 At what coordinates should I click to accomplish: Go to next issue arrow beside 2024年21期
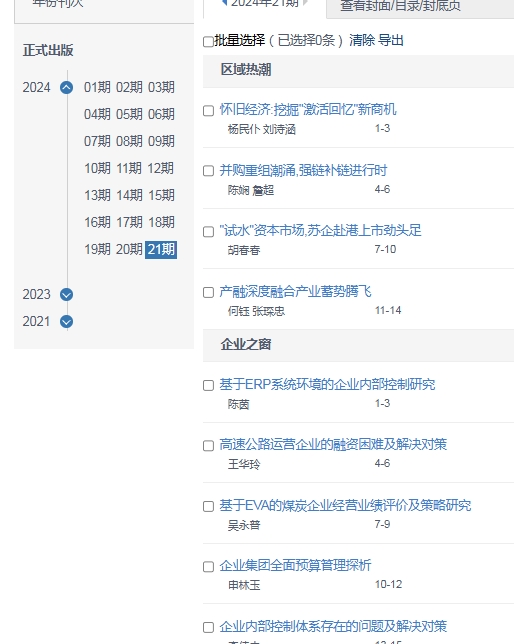pos(305,2)
